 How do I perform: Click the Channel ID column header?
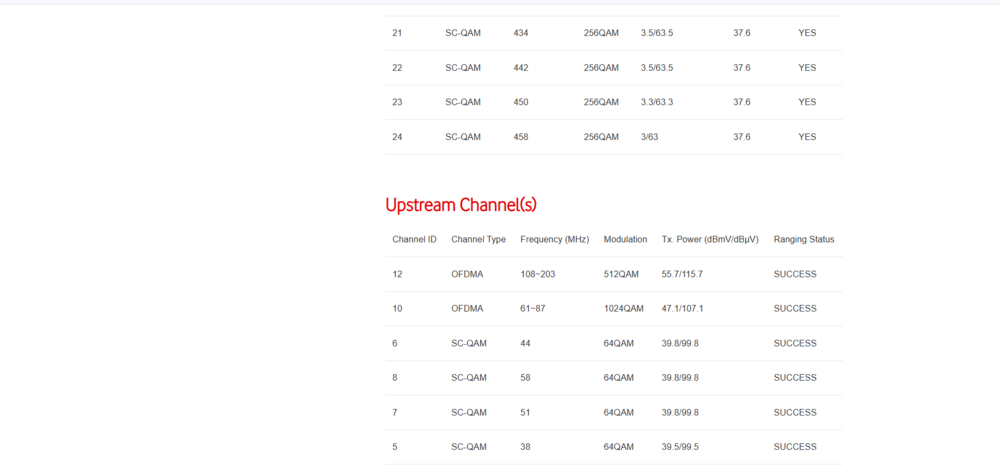click(414, 240)
